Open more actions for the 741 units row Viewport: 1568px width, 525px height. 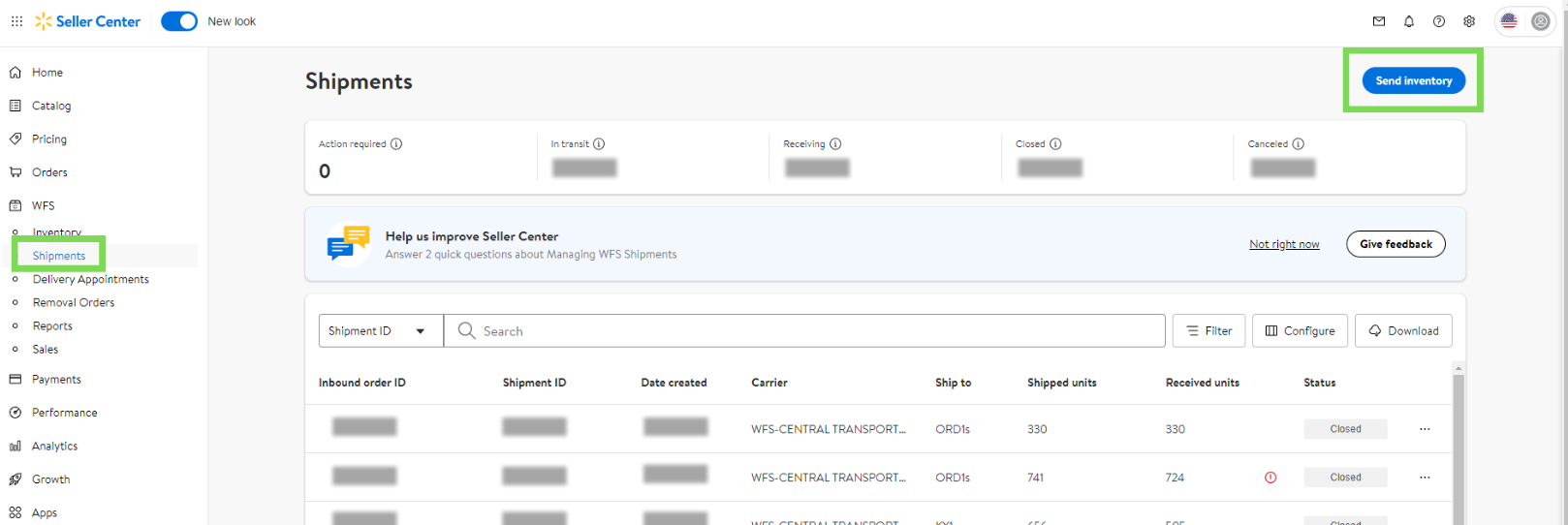1425,478
